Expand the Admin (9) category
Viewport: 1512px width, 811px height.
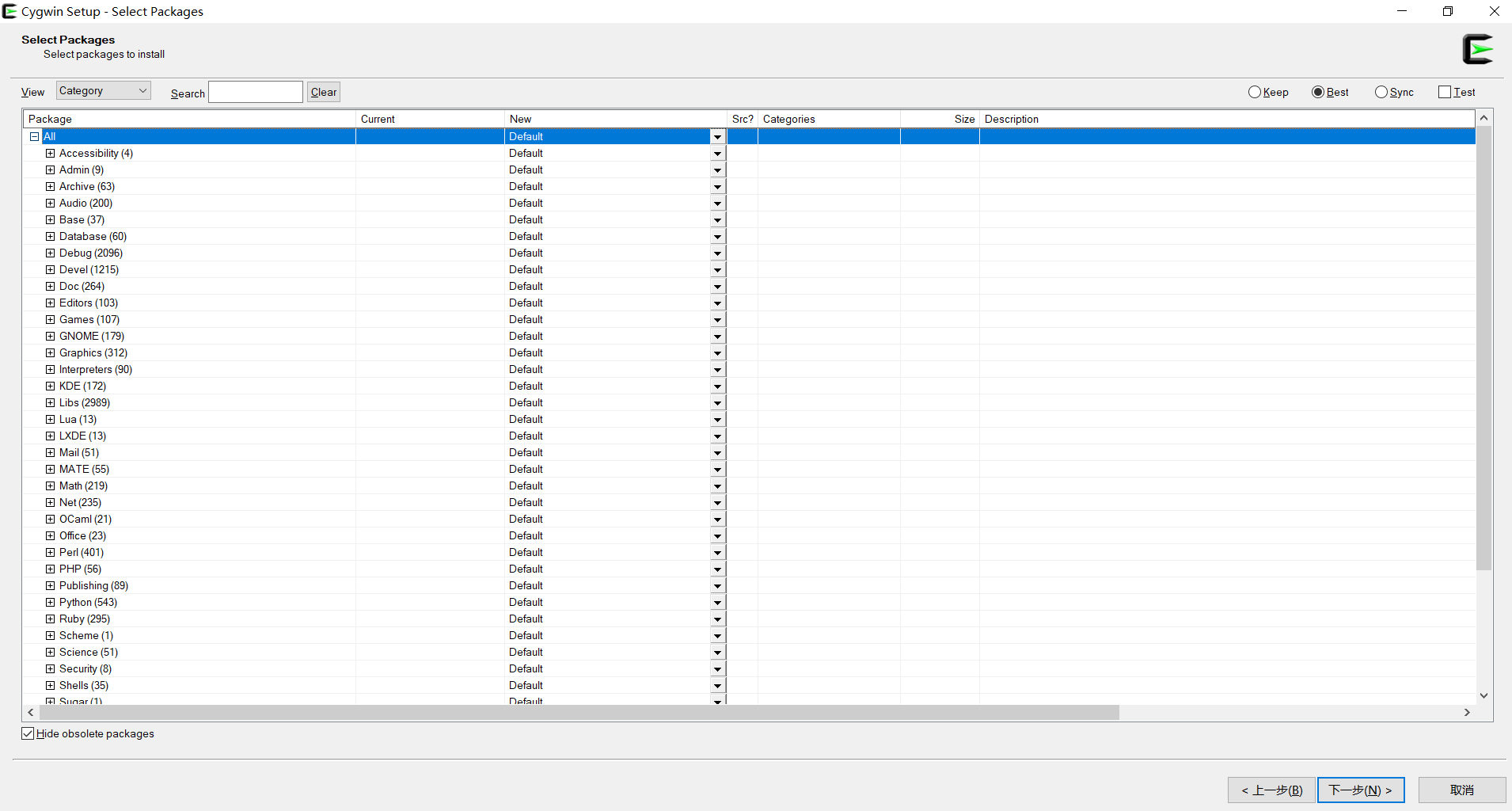[x=51, y=169]
